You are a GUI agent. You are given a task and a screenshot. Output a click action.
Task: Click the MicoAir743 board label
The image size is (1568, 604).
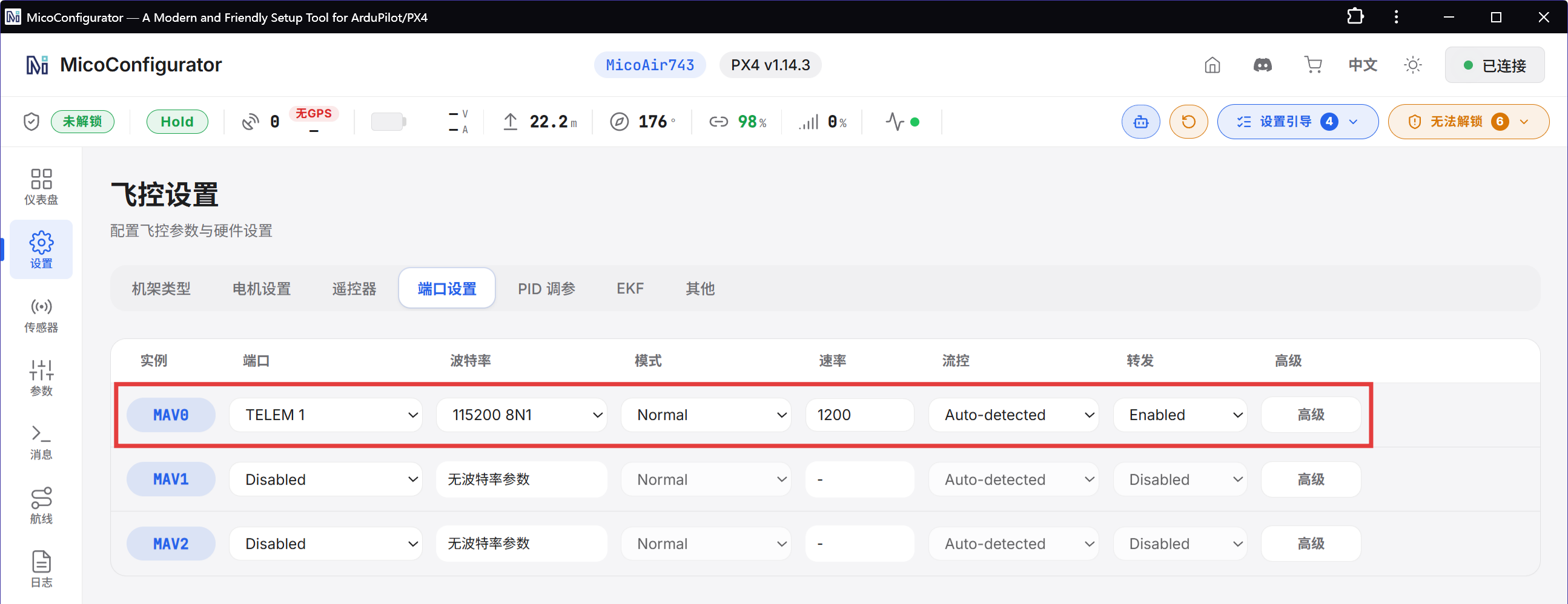tap(649, 65)
